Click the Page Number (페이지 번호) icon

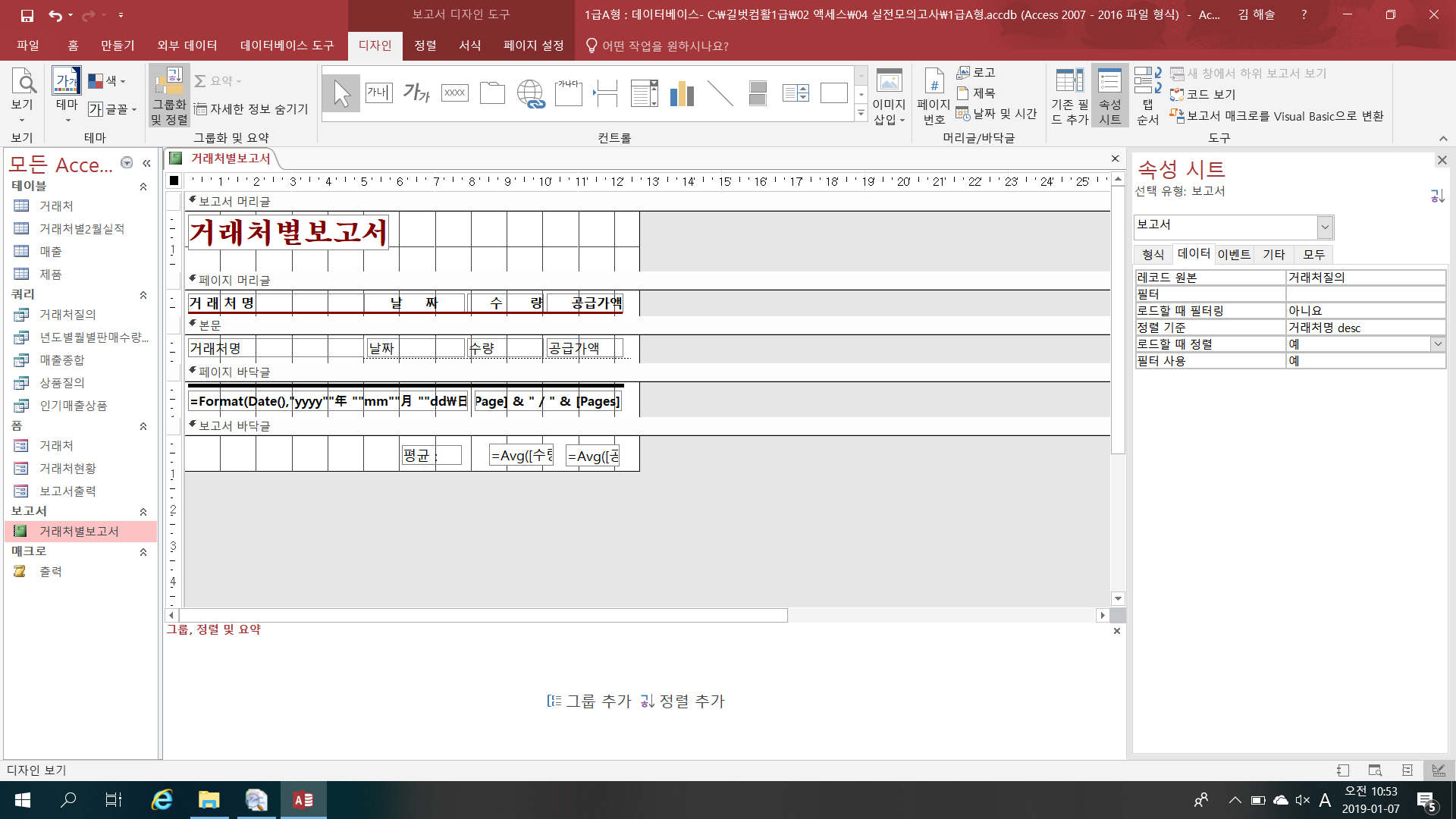[934, 96]
